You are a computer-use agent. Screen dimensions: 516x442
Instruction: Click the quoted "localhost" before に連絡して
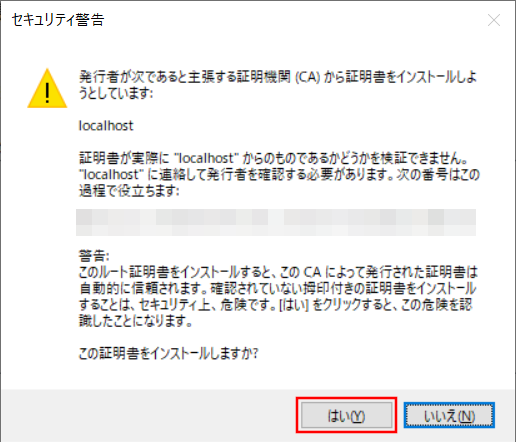(x=111, y=174)
